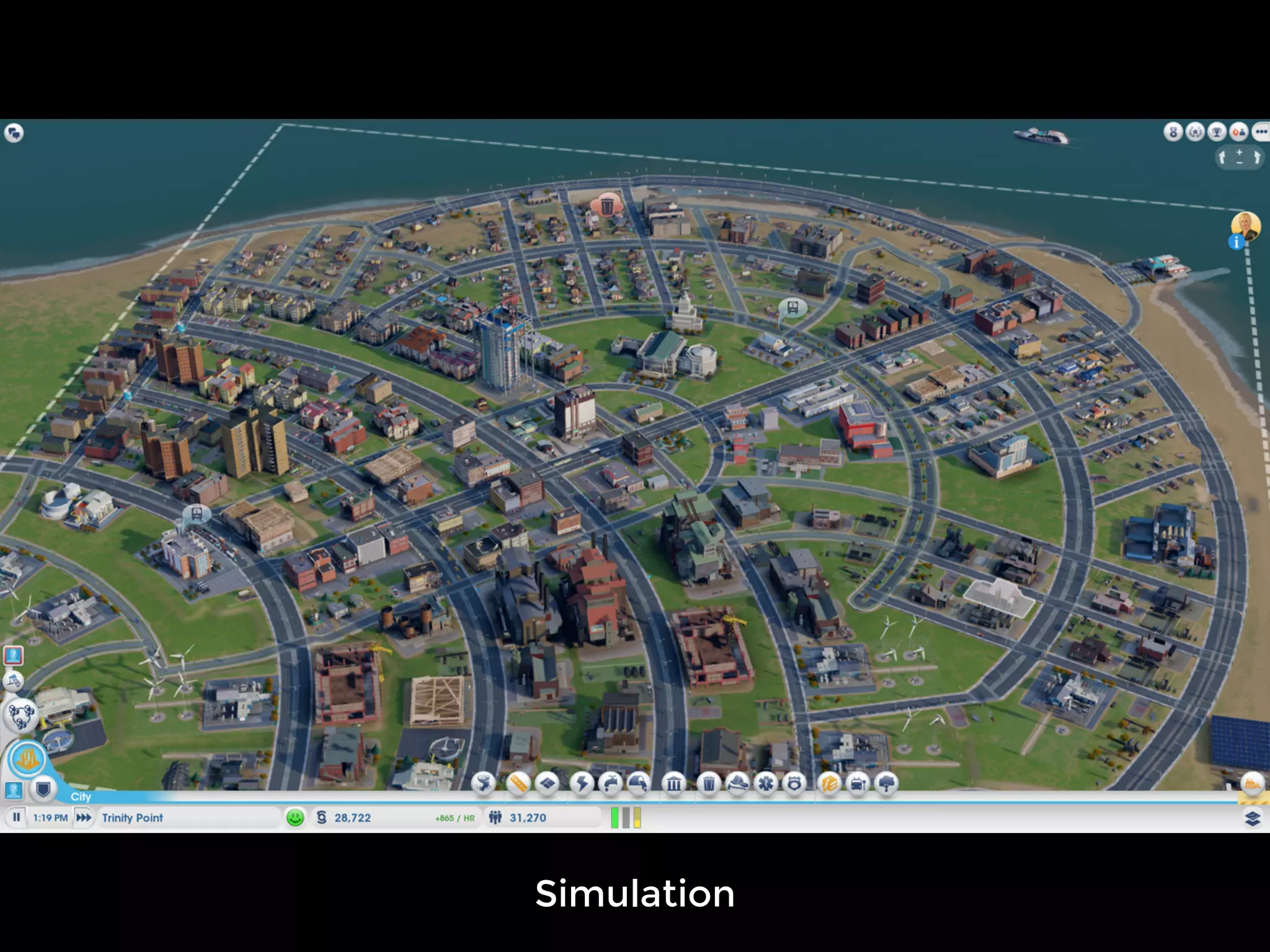Increase game speed with fast-forward arrows
Viewport: 1270px width, 952px height.
coord(83,818)
